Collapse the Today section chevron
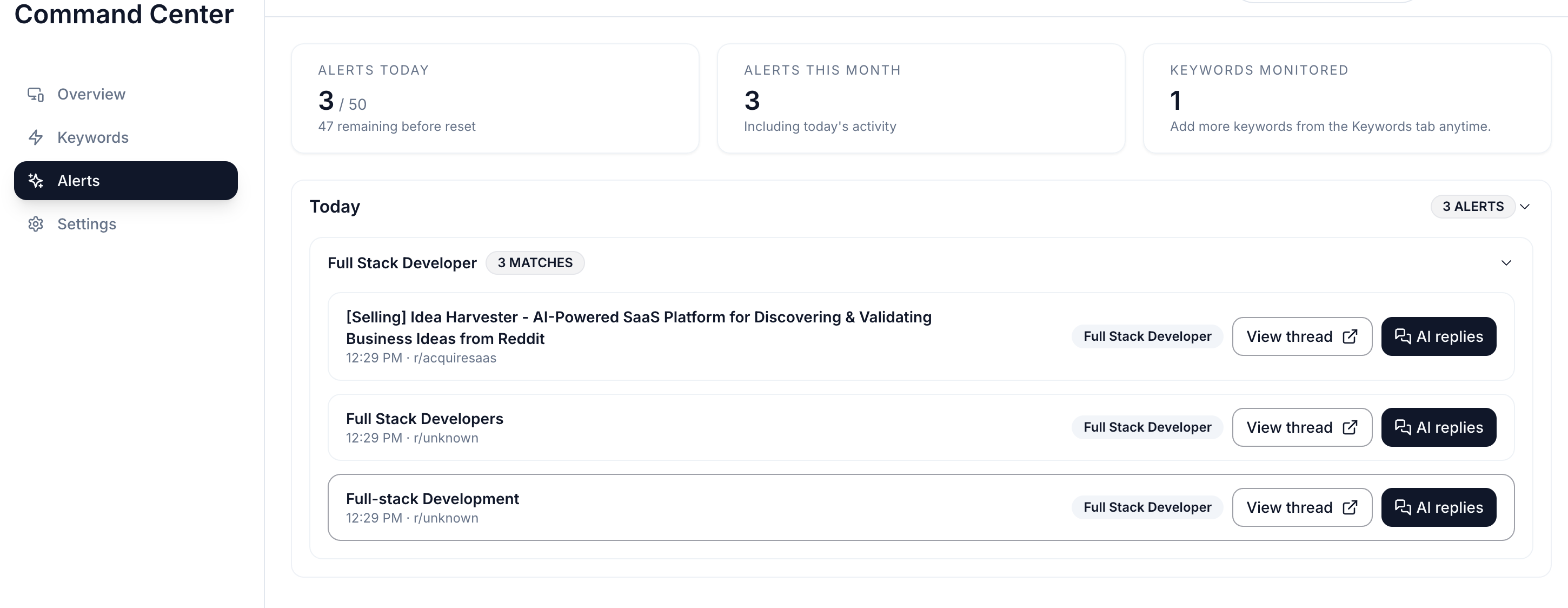Screen dimensions: 1568x608 [1525, 207]
